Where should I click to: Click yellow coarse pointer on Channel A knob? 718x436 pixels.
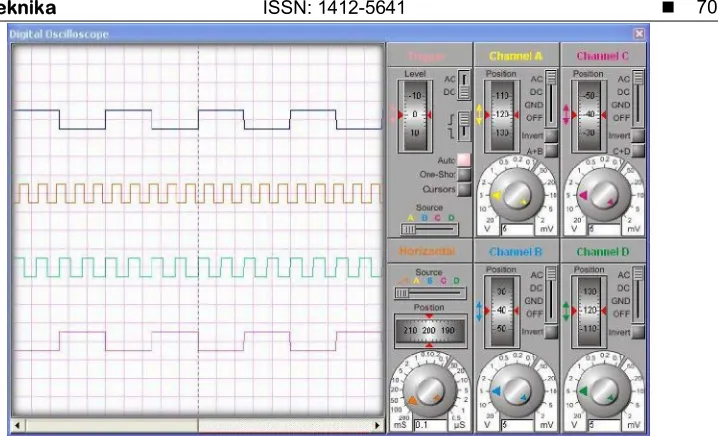[496, 196]
